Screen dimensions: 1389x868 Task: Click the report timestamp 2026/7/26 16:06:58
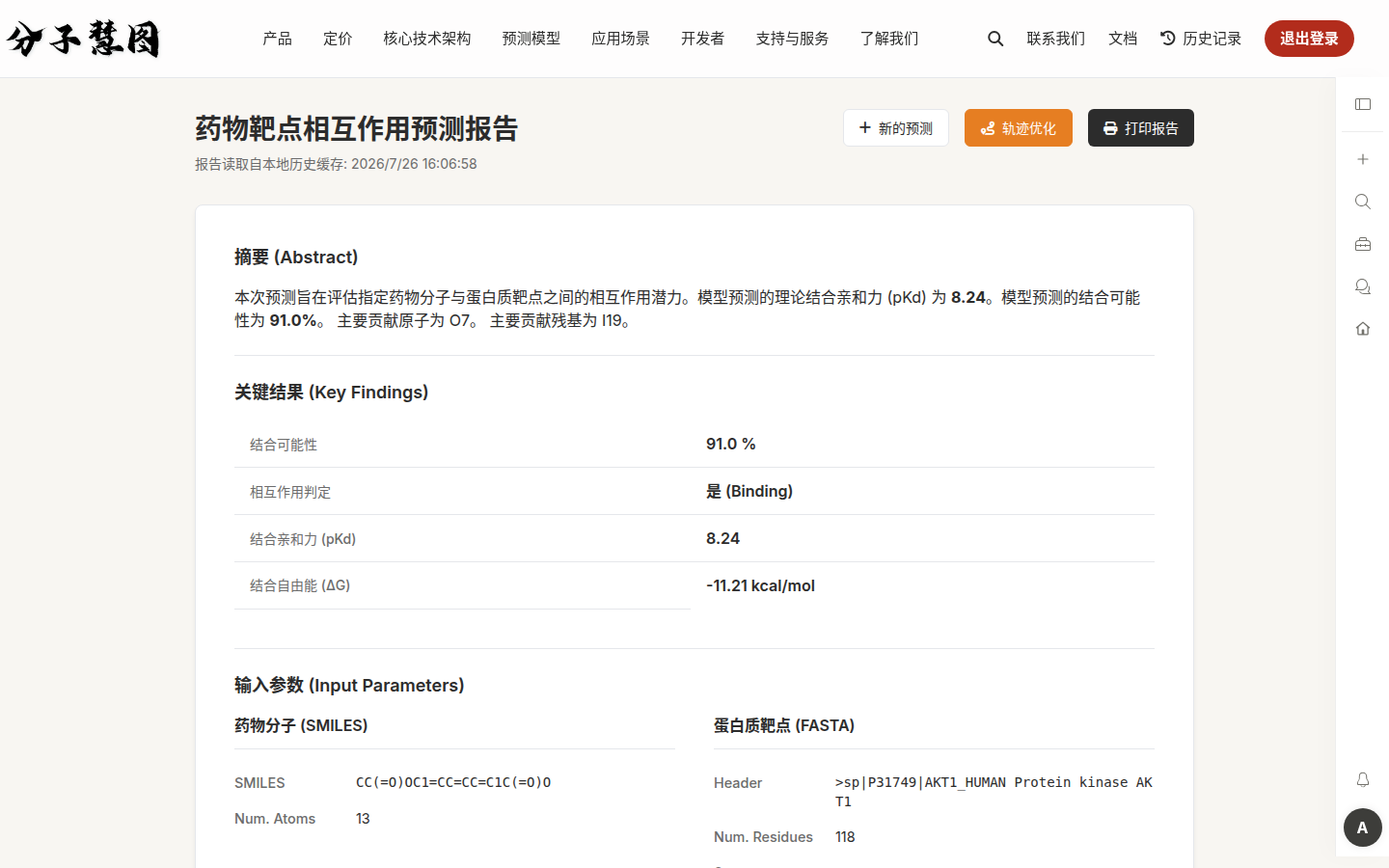pyautogui.click(x=414, y=164)
